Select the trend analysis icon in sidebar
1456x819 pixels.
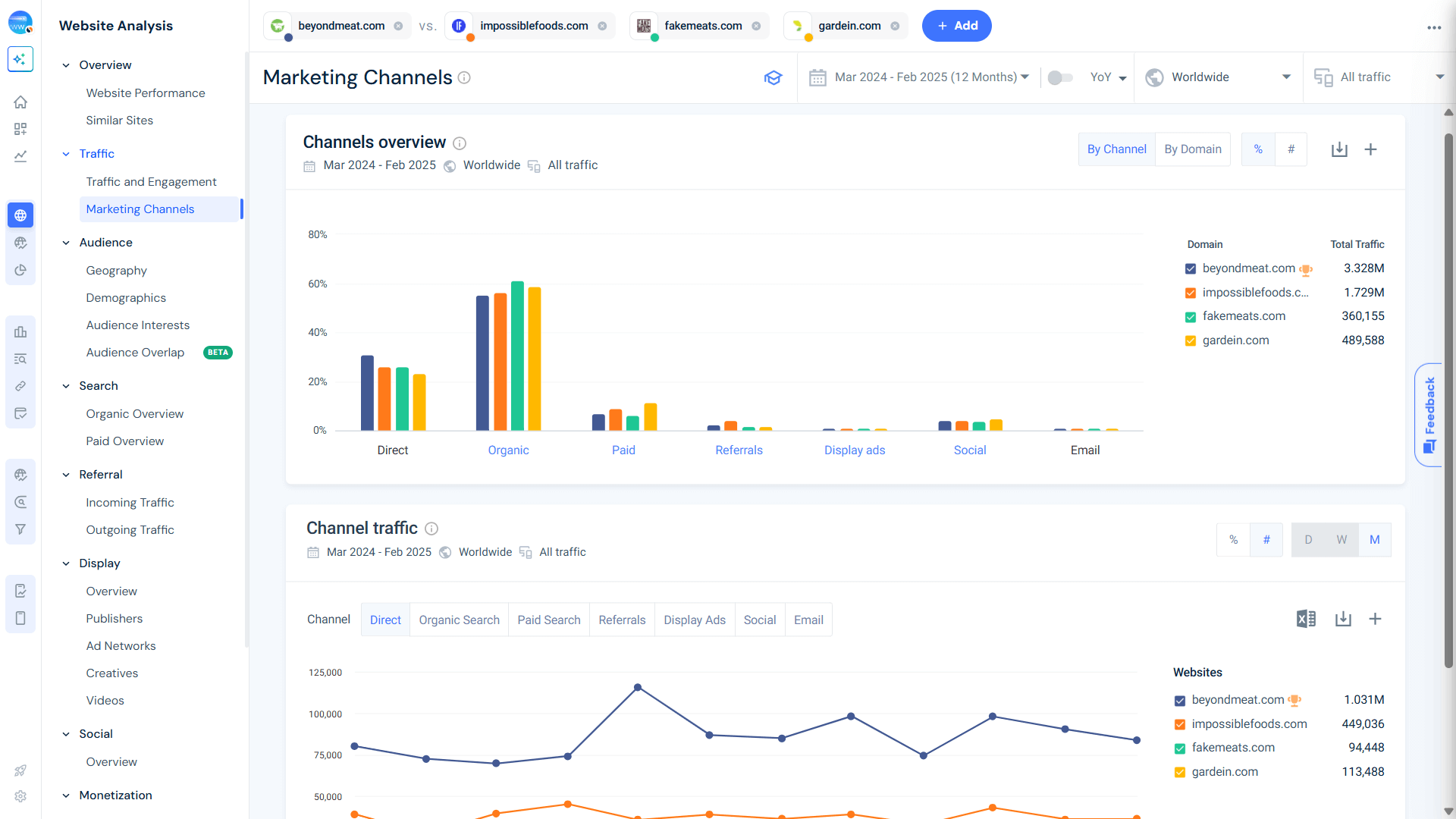(x=20, y=156)
